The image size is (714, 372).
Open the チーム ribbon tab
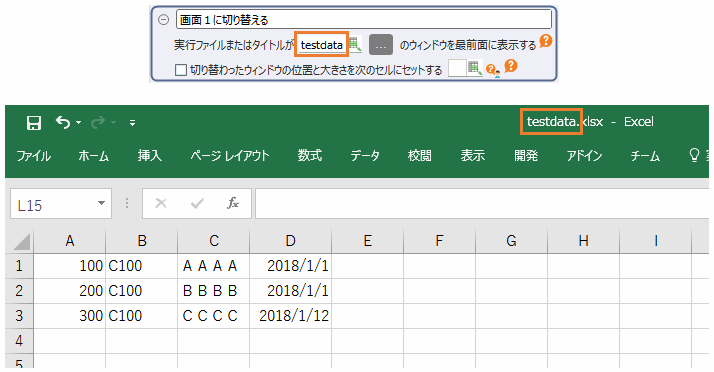645,156
